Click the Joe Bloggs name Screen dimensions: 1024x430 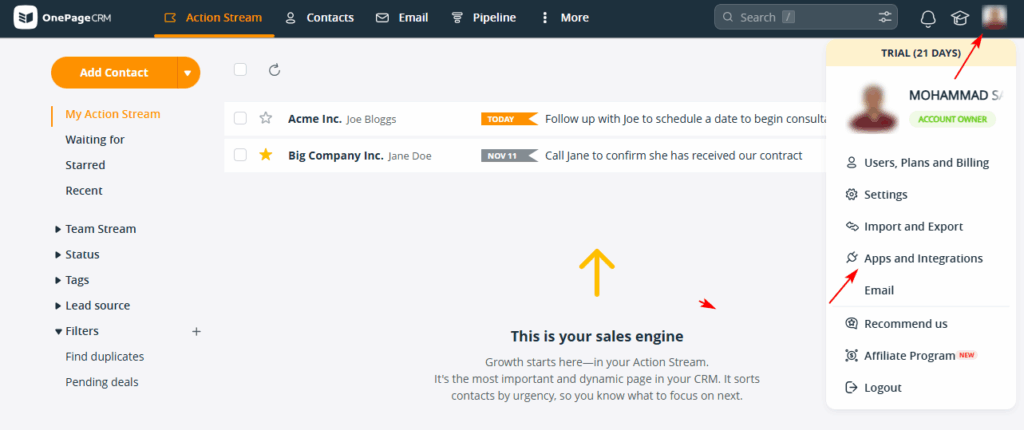click(x=371, y=119)
